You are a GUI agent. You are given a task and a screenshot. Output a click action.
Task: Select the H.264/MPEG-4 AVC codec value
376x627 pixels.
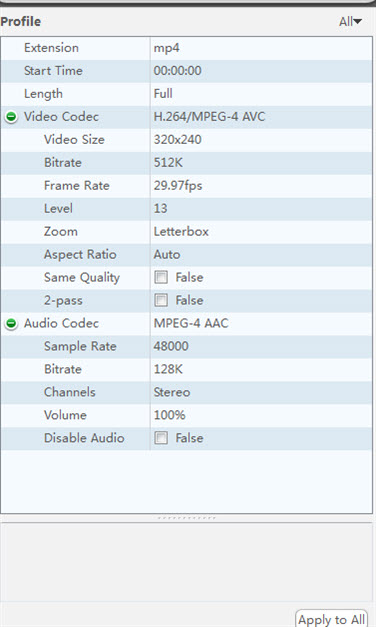209,117
